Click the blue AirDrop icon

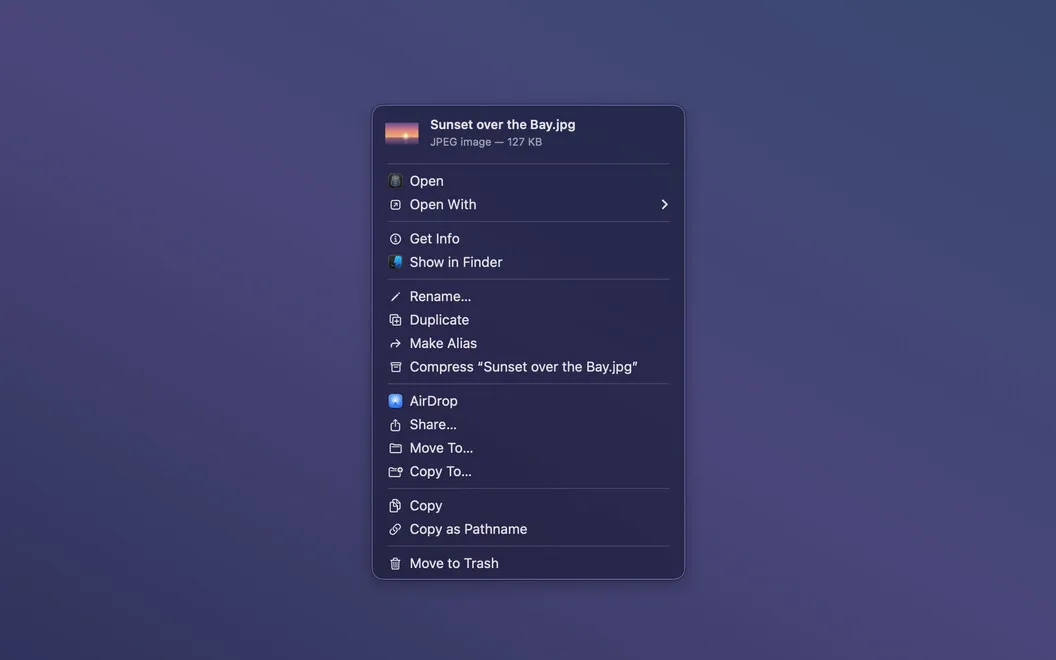tap(395, 401)
